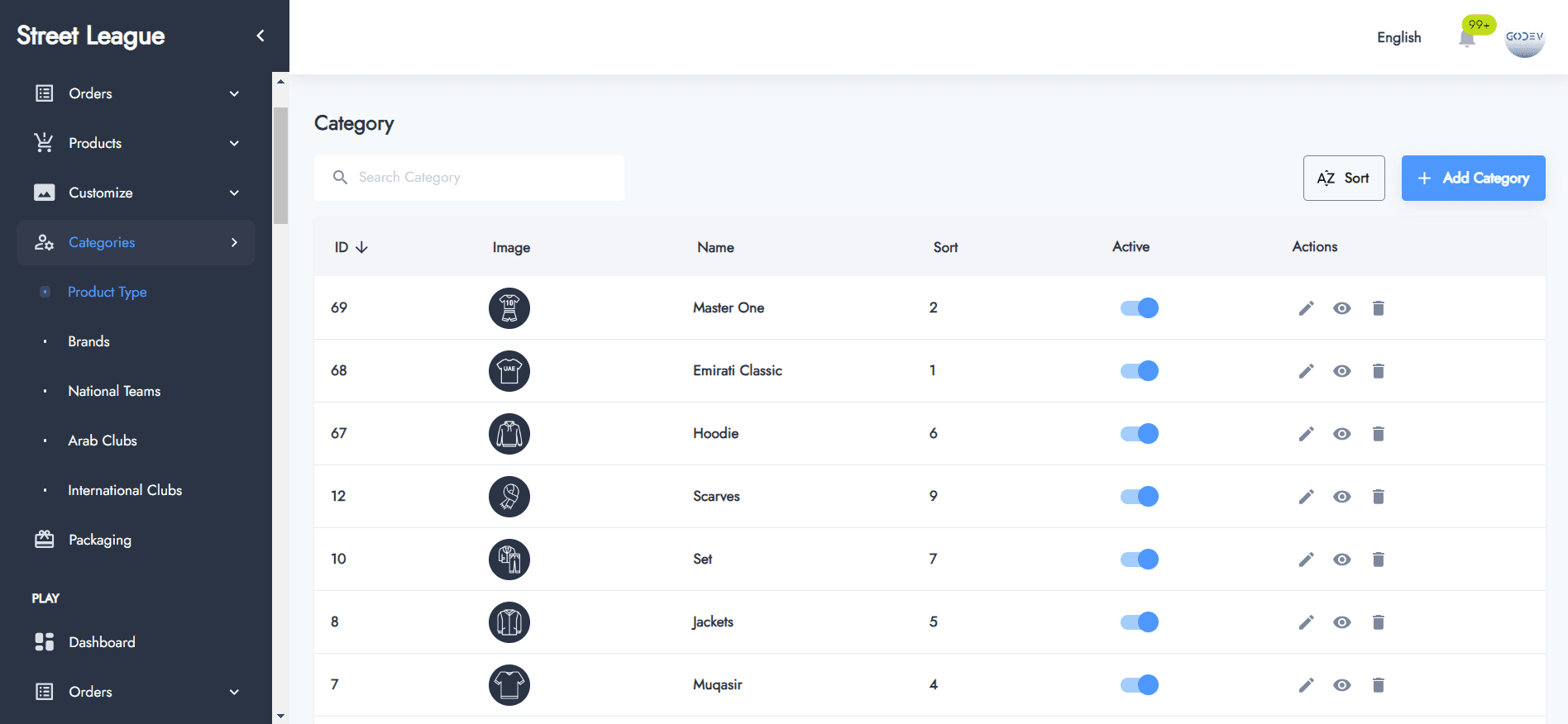
Task: Toggle the Muqasir active switch
Action: (1140, 685)
